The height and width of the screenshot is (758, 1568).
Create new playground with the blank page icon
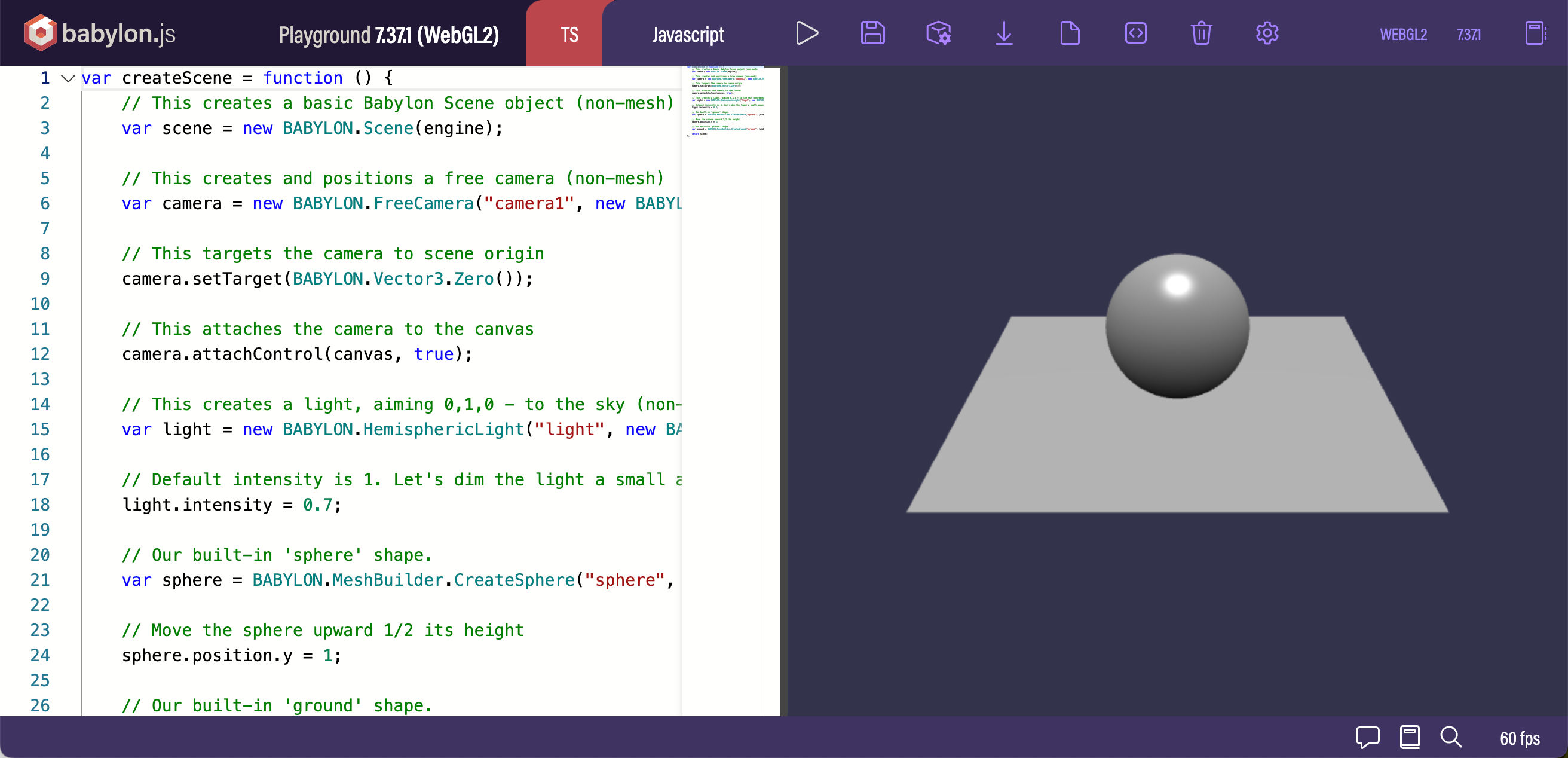pyautogui.click(x=1070, y=33)
